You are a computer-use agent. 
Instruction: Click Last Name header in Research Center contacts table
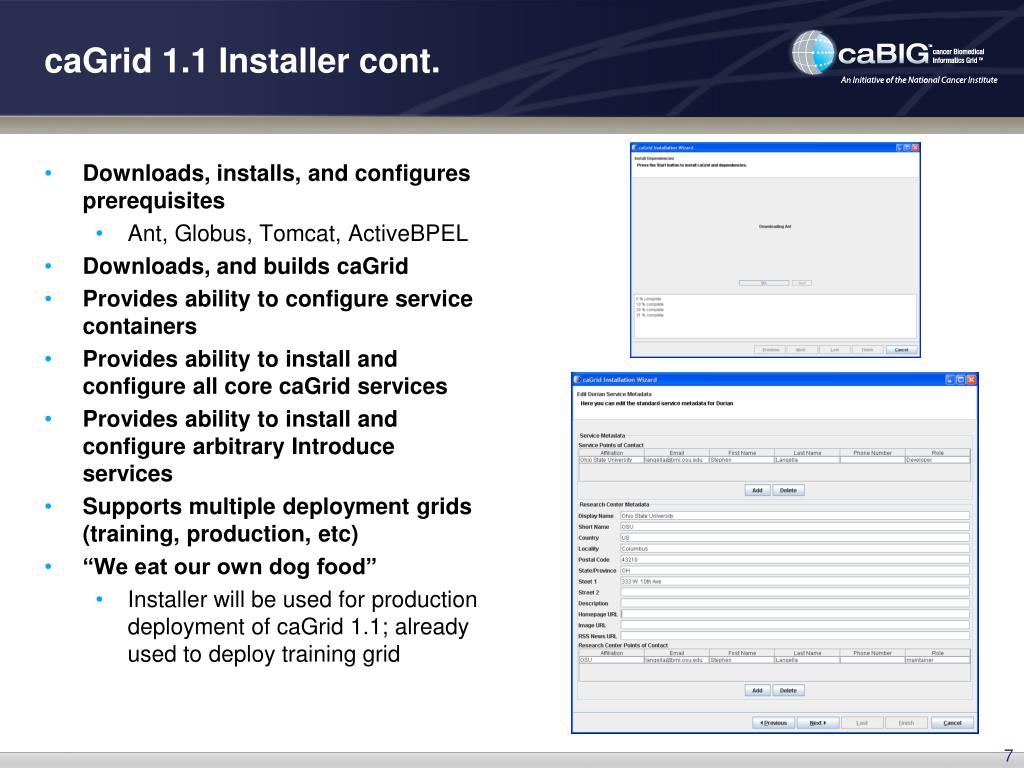pyautogui.click(x=807, y=653)
